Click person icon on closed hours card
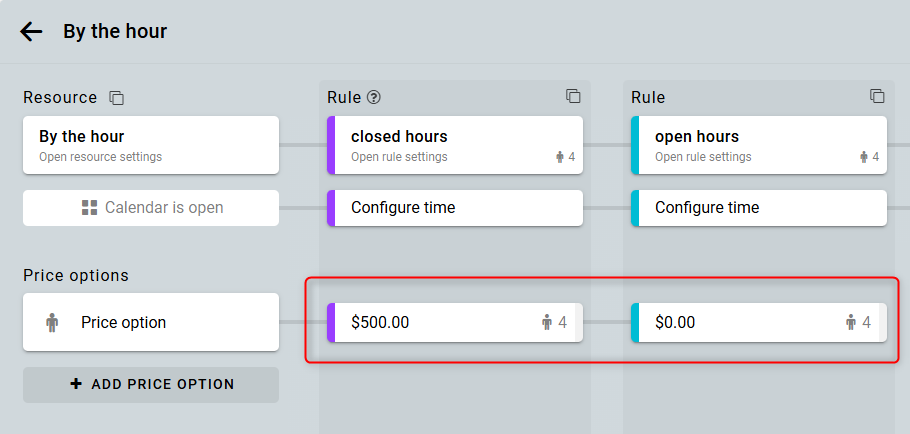This screenshot has width=910, height=434. pos(560,157)
